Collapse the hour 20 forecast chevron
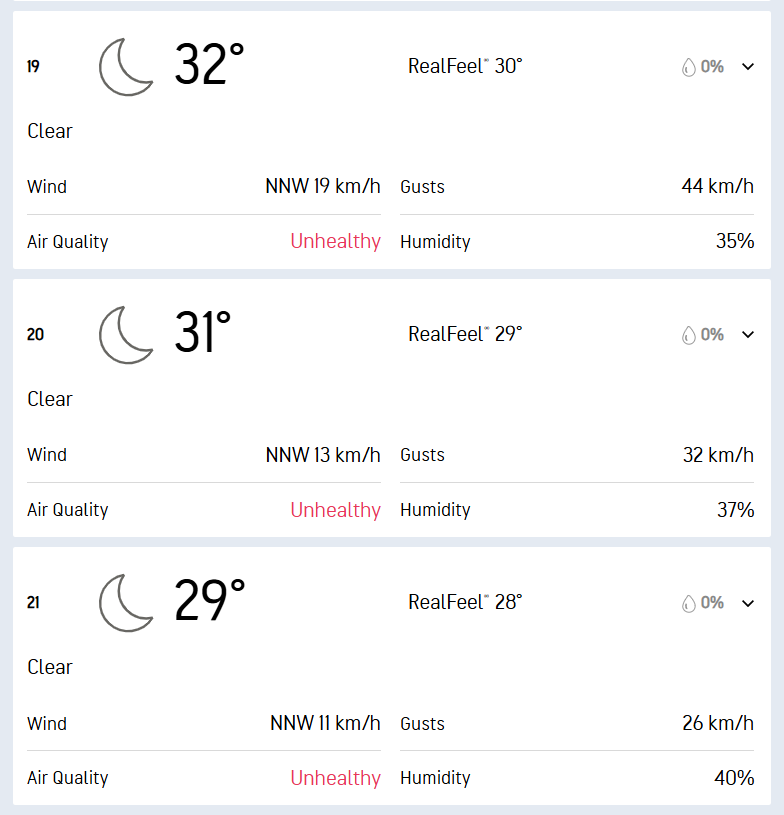 coord(748,335)
